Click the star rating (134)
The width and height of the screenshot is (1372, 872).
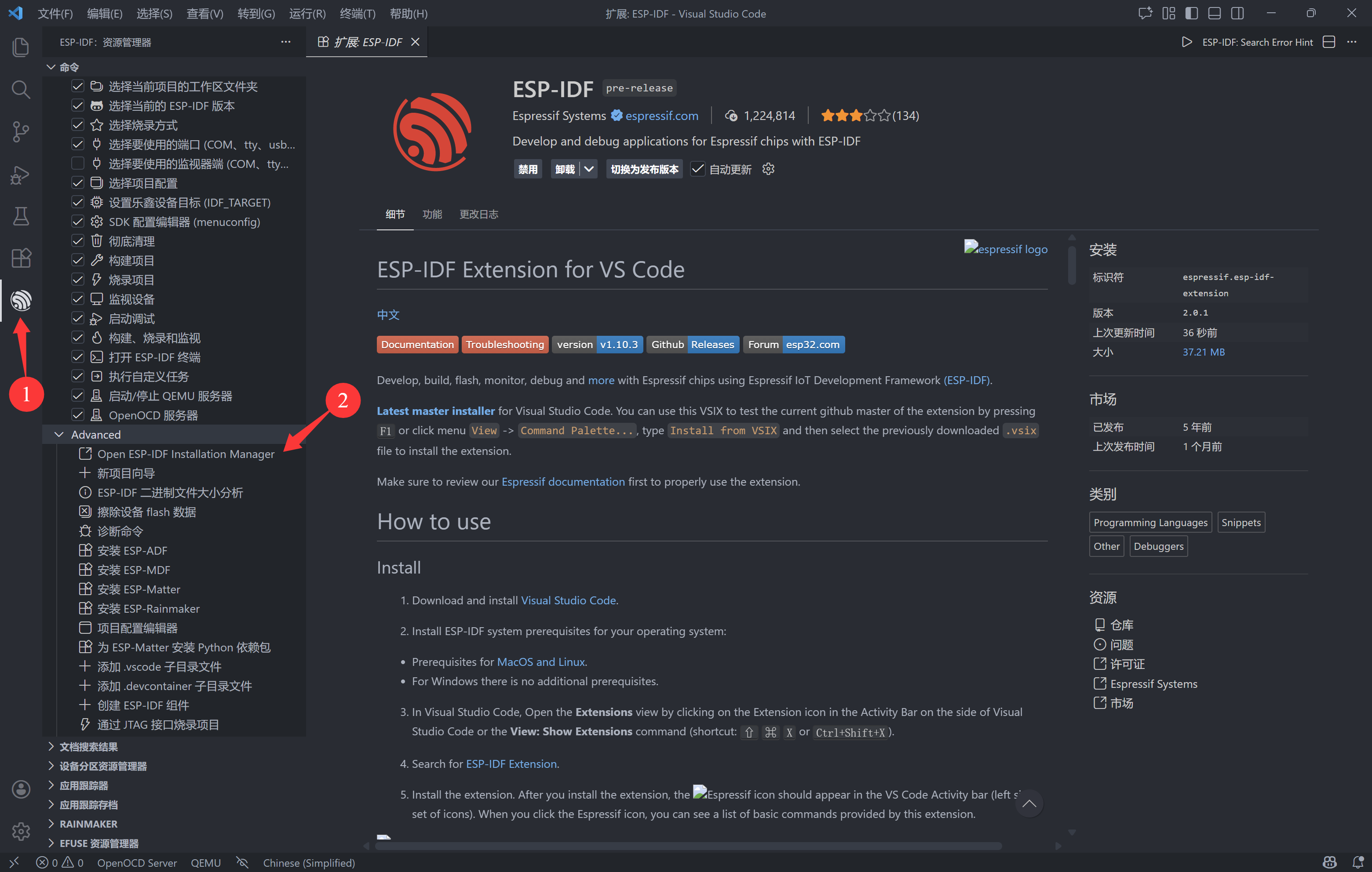[x=869, y=116]
